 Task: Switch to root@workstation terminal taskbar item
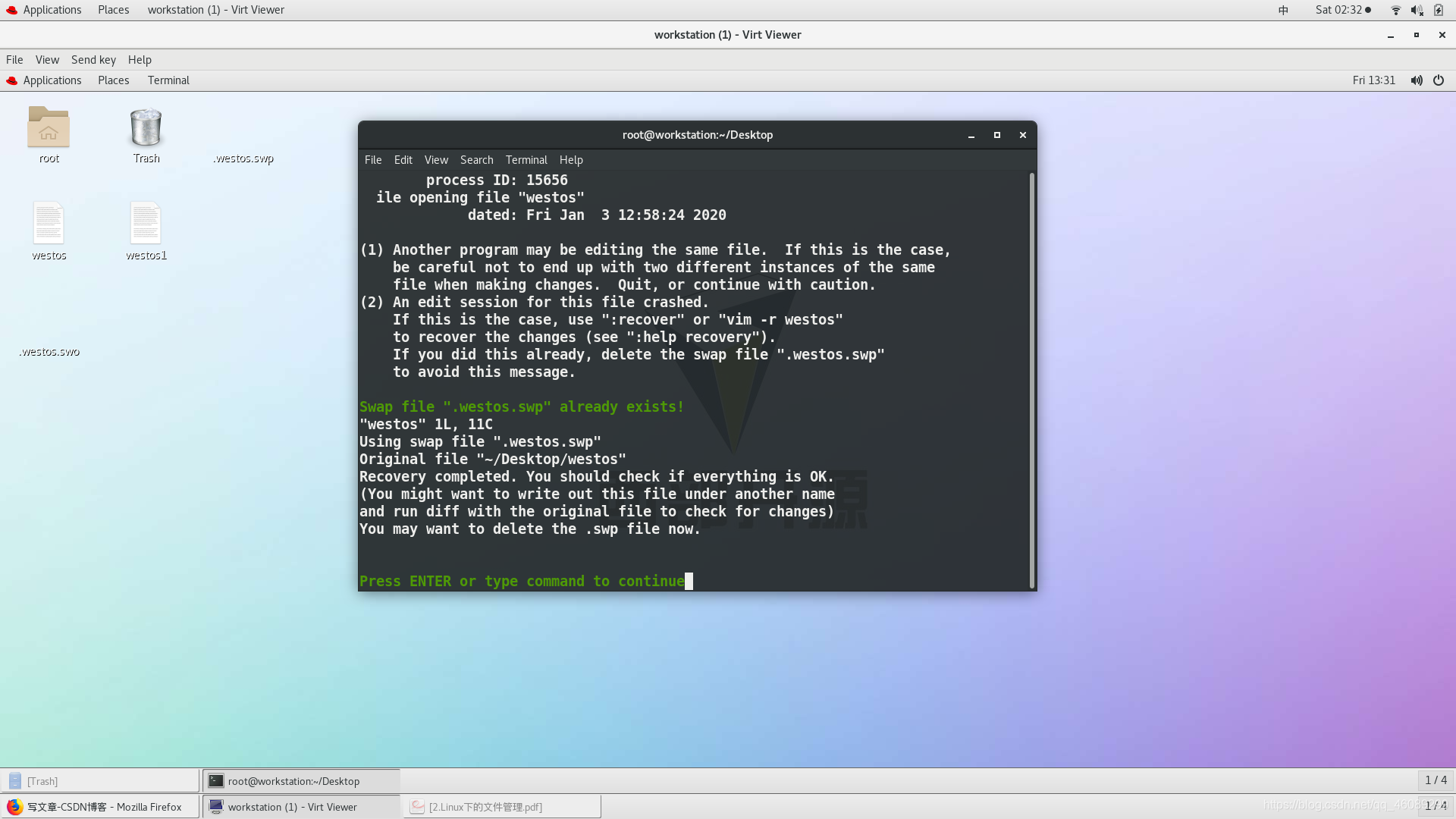[x=301, y=781]
